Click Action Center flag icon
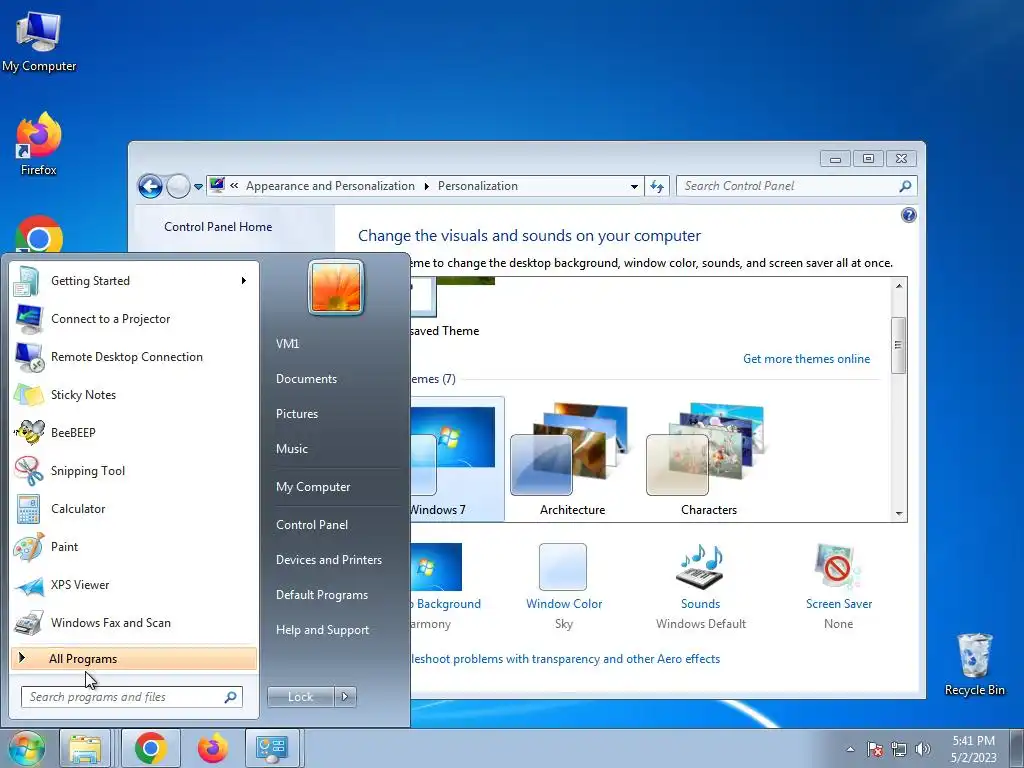 pos(875,750)
